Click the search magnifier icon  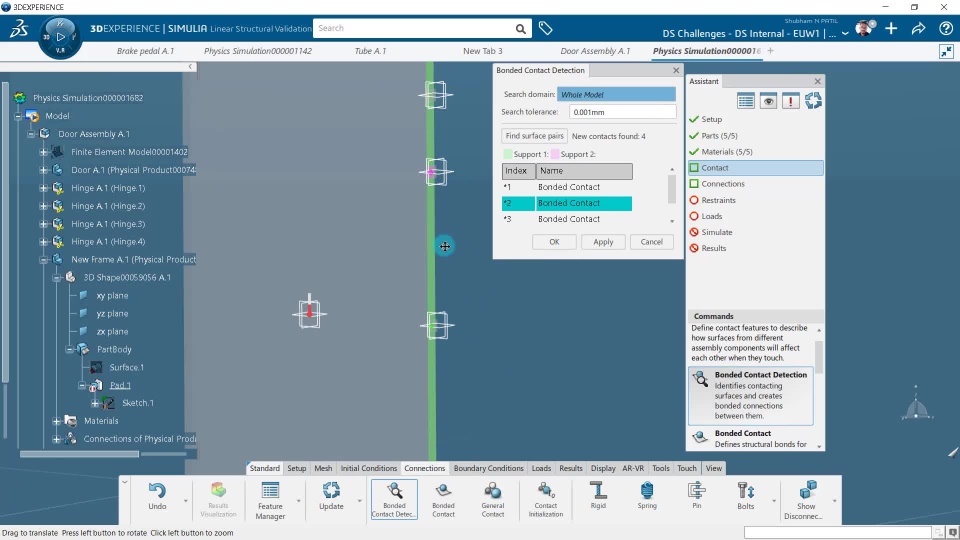tap(520, 29)
